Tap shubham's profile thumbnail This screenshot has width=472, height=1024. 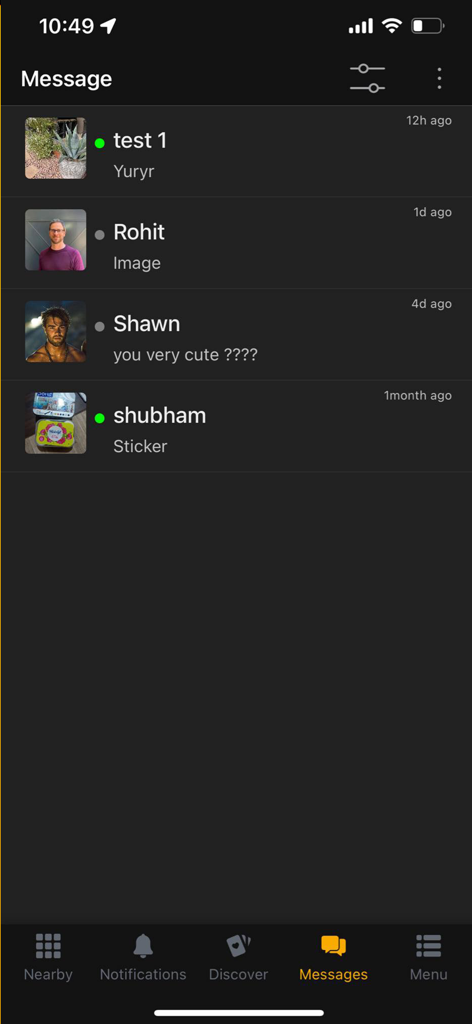55,423
